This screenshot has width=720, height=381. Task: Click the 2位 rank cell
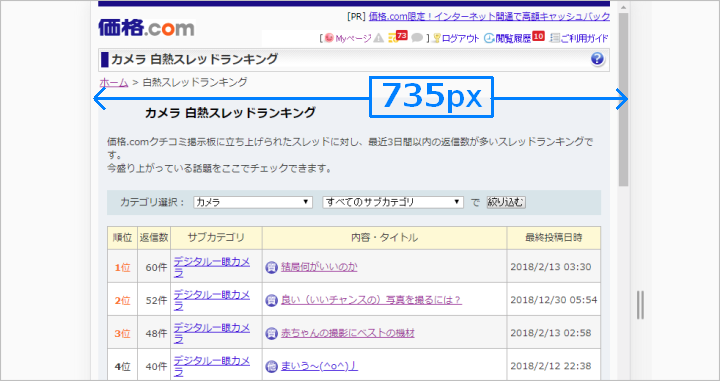click(x=123, y=300)
